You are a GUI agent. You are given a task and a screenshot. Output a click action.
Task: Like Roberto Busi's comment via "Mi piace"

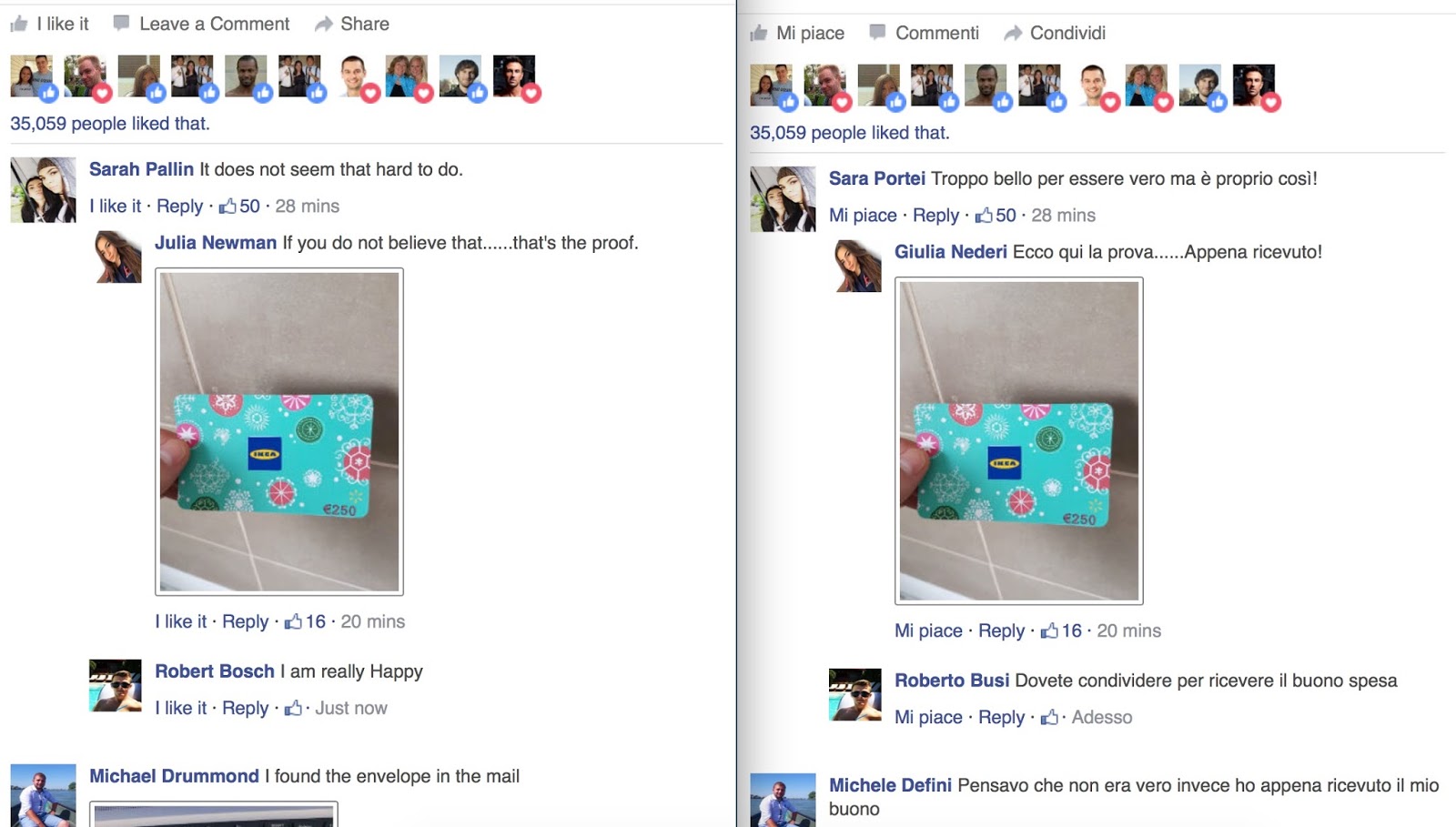(928, 717)
